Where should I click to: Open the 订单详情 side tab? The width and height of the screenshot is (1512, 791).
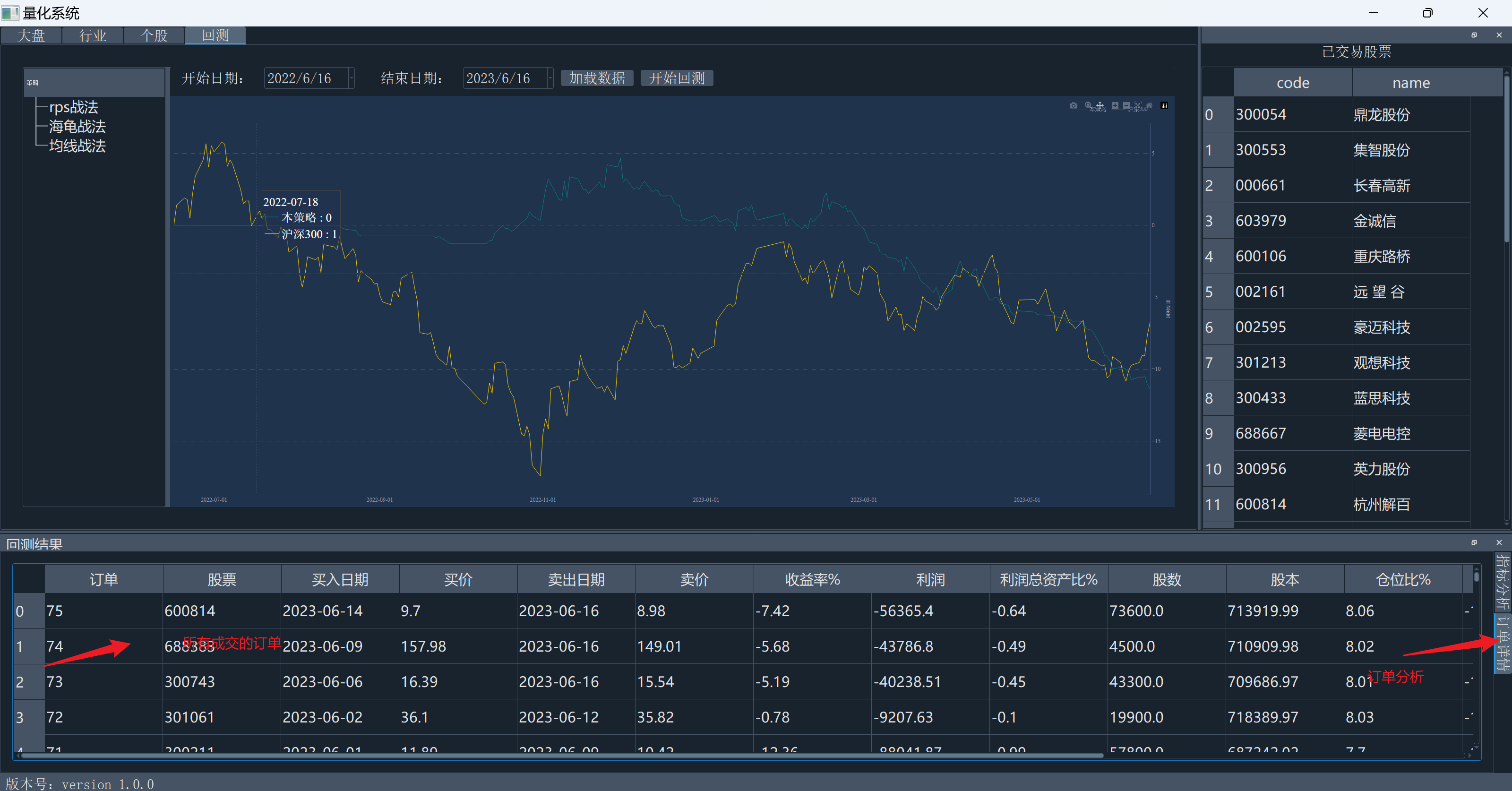(x=1503, y=643)
